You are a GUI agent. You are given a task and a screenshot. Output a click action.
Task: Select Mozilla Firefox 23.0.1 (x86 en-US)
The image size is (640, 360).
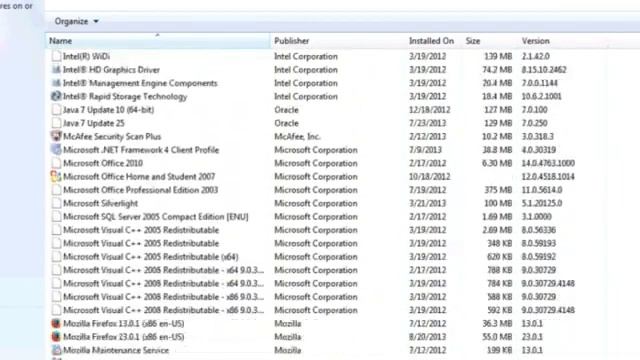point(123,337)
